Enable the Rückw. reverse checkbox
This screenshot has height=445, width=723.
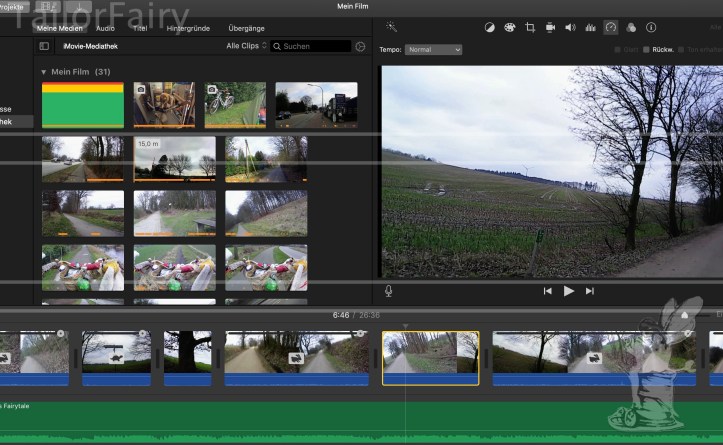tap(647, 50)
